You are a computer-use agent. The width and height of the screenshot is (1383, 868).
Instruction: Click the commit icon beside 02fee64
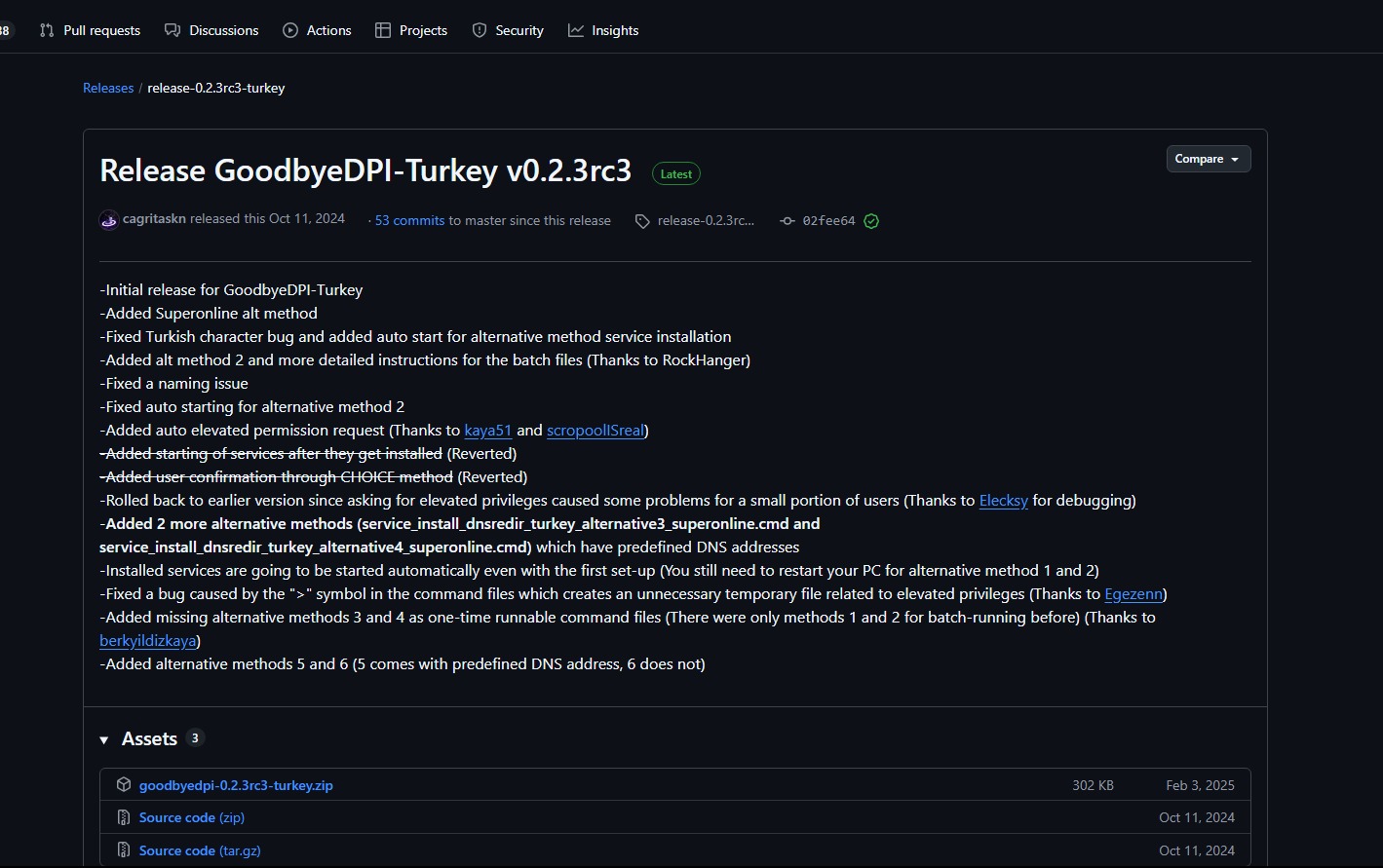click(788, 221)
